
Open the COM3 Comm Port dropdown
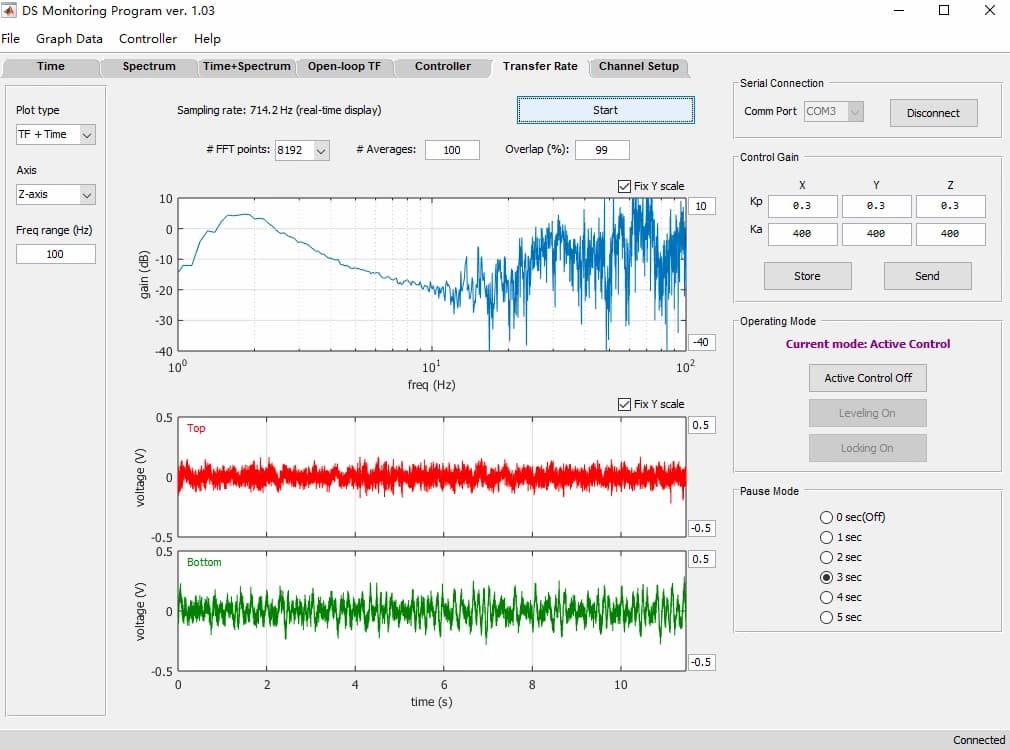(x=834, y=111)
